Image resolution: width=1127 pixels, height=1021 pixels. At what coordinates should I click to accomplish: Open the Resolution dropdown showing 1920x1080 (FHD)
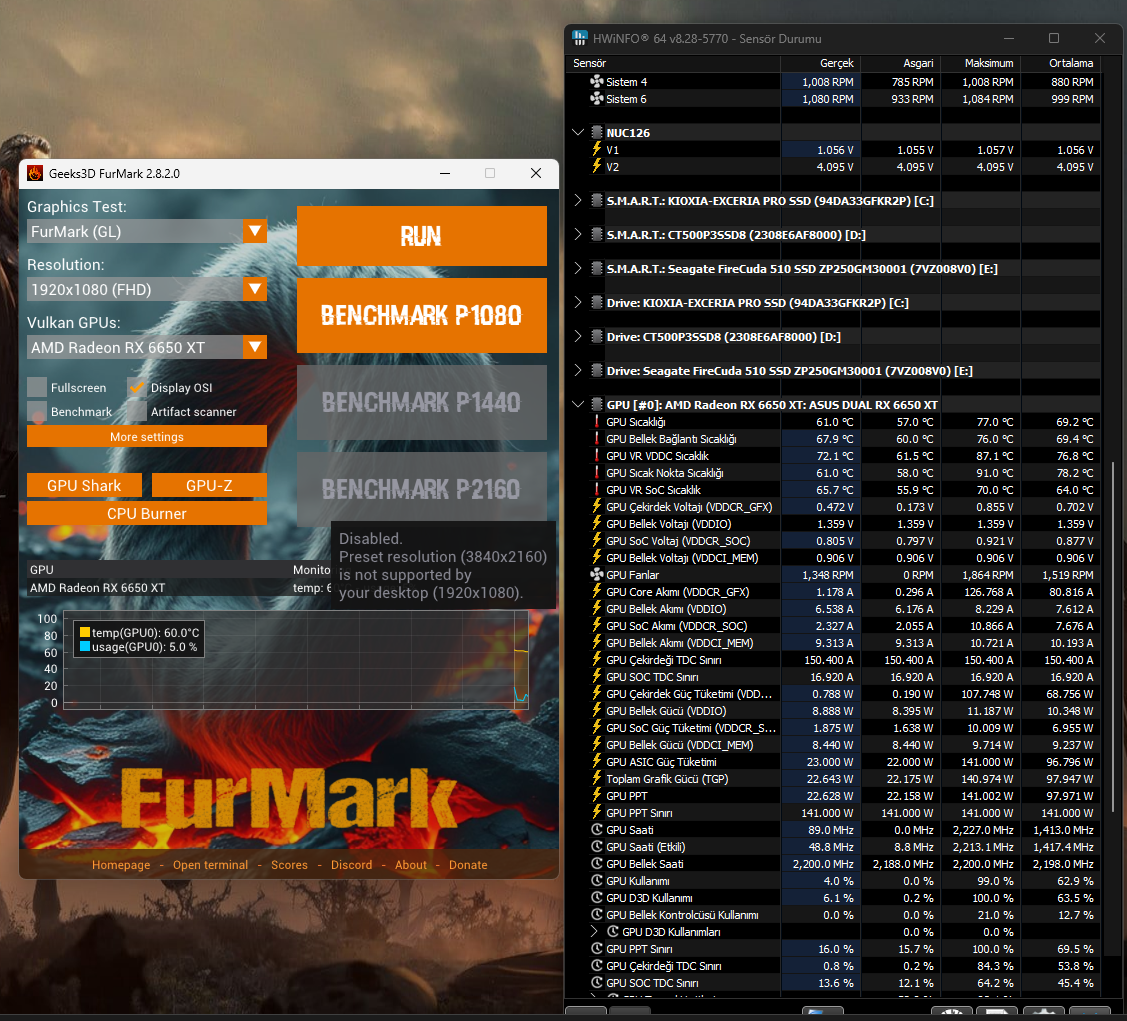(x=147, y=289)
